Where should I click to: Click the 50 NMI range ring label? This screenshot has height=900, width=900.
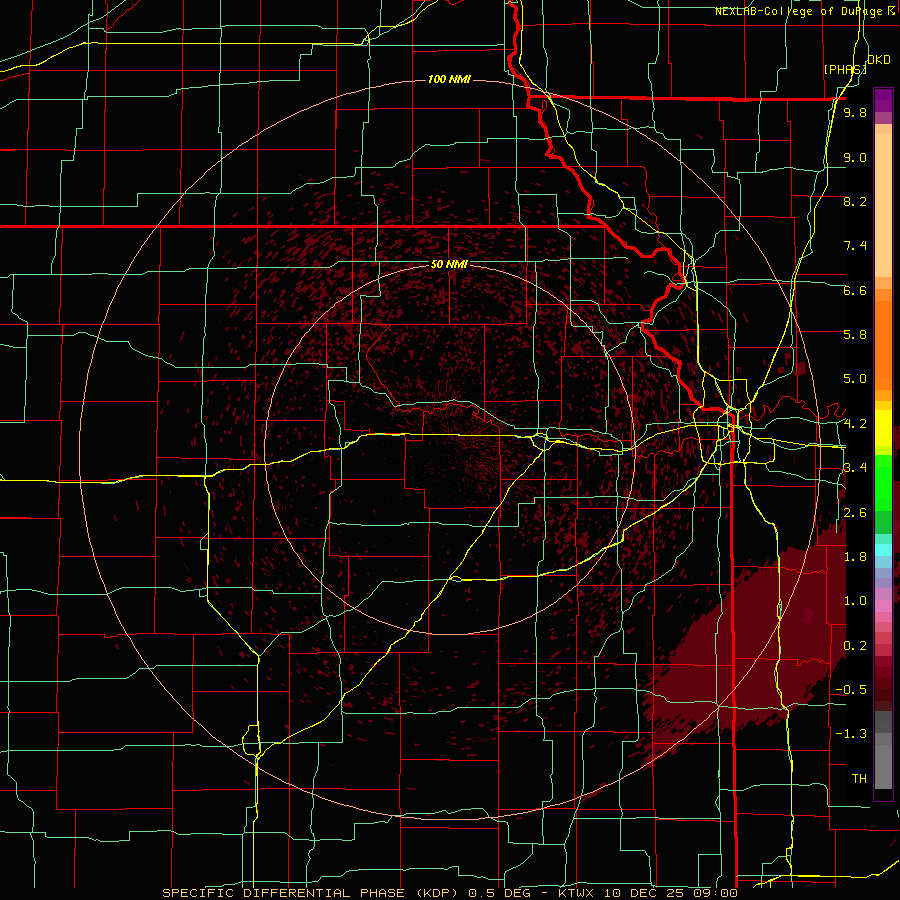point(449,264)
